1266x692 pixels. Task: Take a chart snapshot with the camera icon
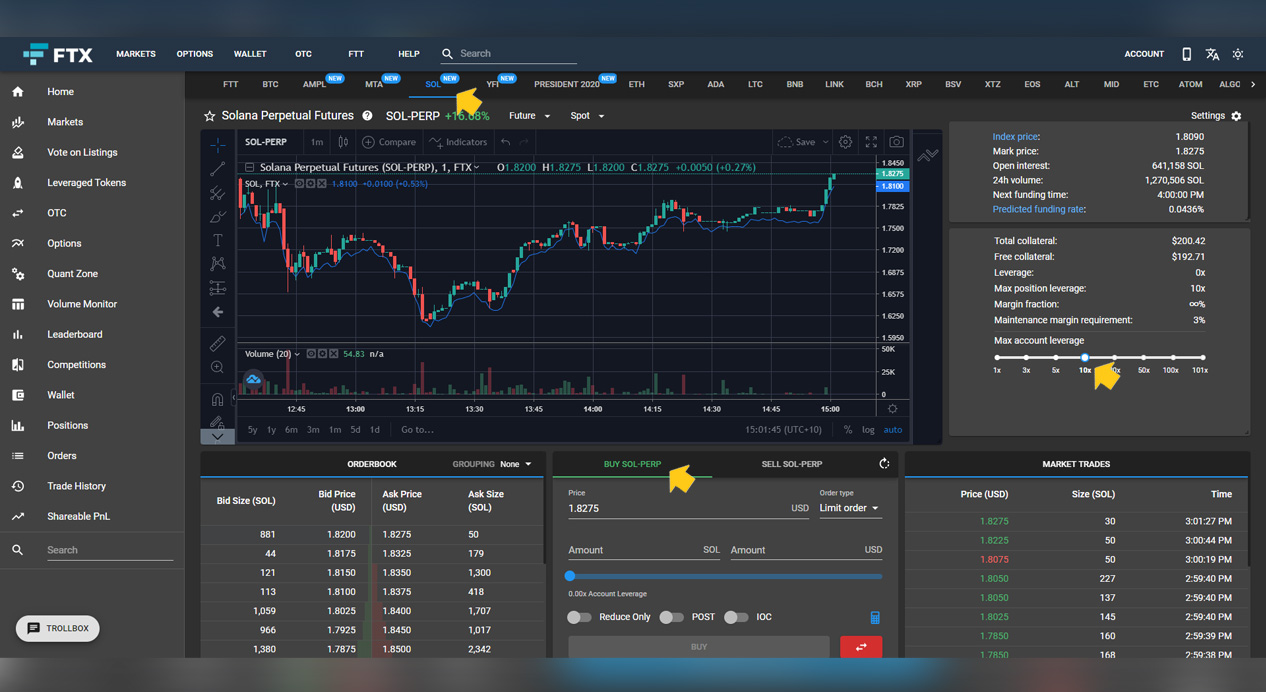897,142
